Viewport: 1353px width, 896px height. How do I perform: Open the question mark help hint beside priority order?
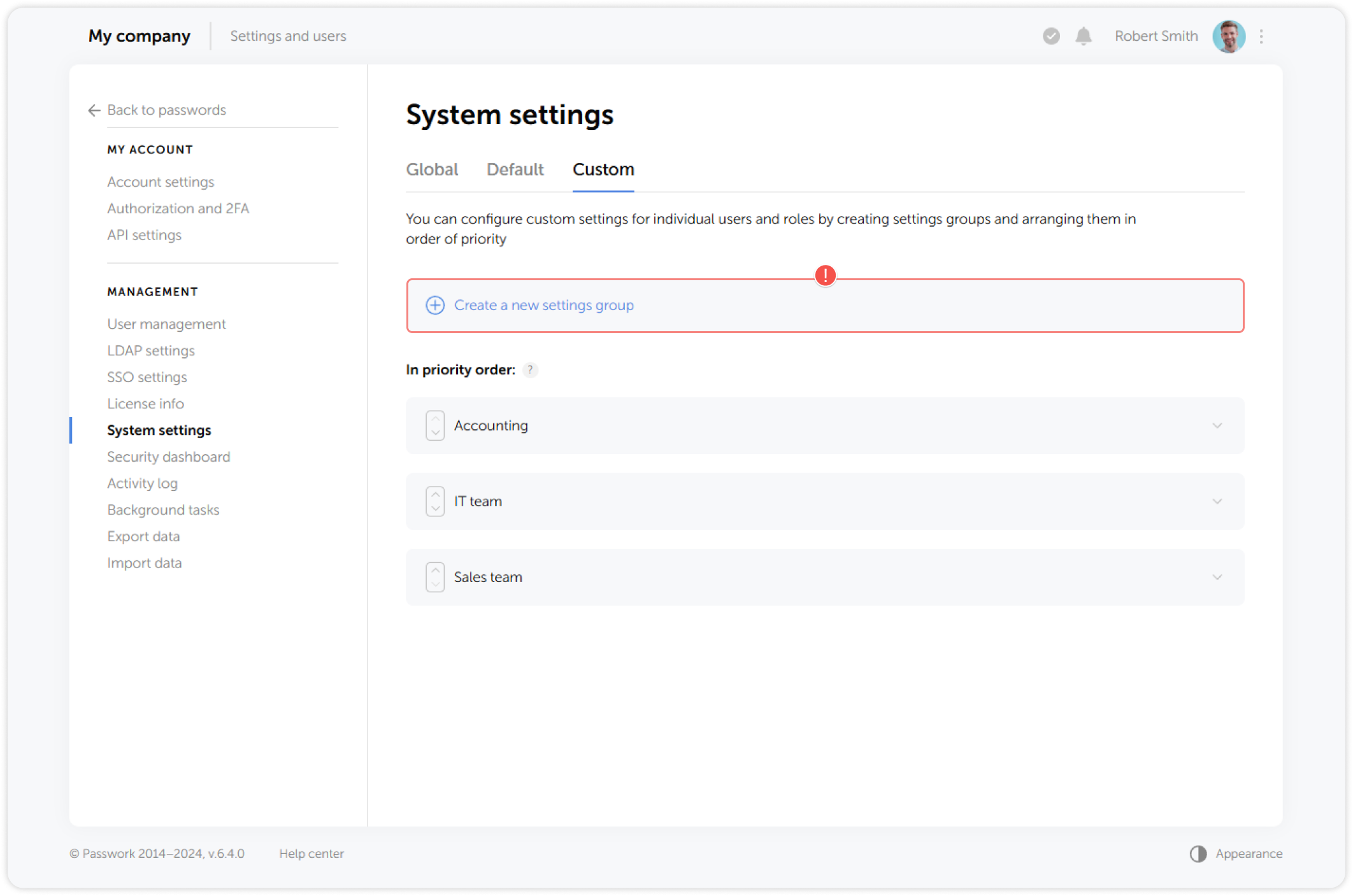529,369
